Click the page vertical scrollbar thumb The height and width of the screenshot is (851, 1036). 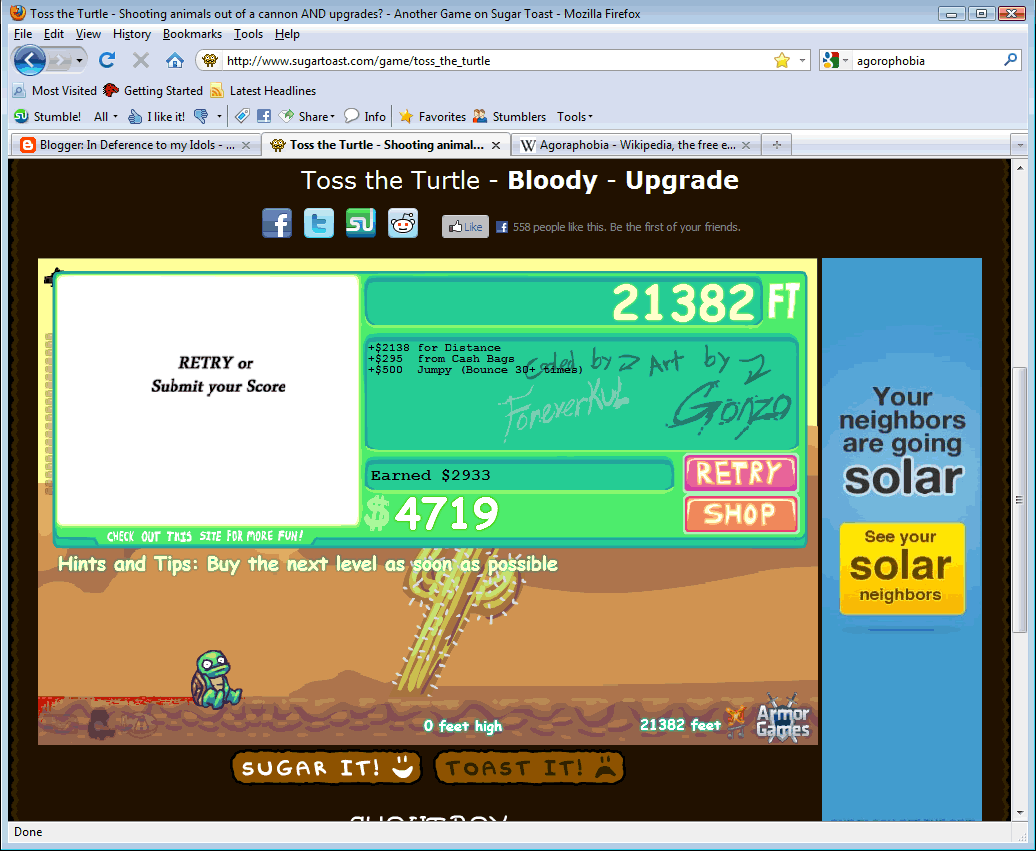tap(1019, 500)
